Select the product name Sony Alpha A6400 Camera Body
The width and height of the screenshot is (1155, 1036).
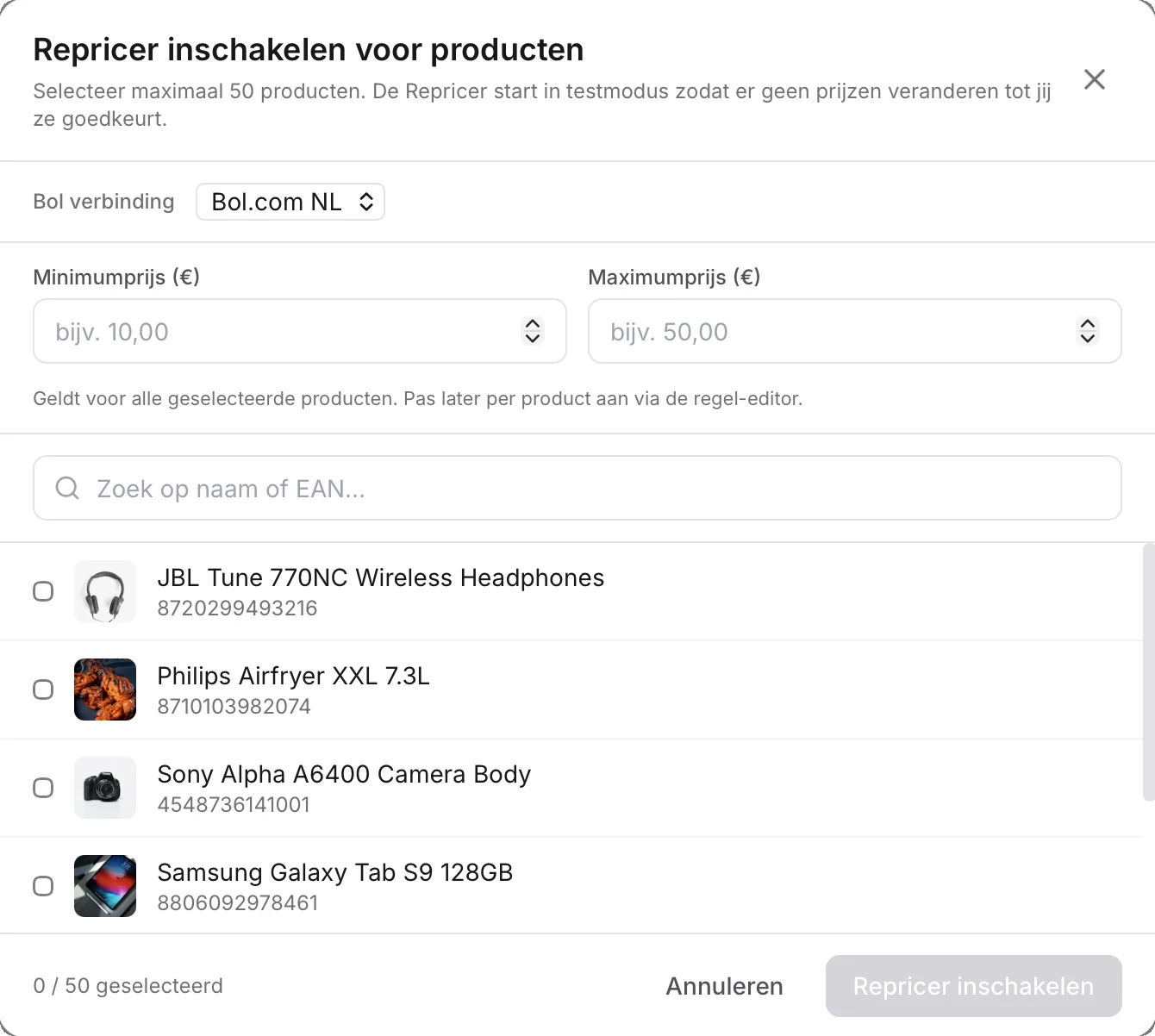(344, 774)
